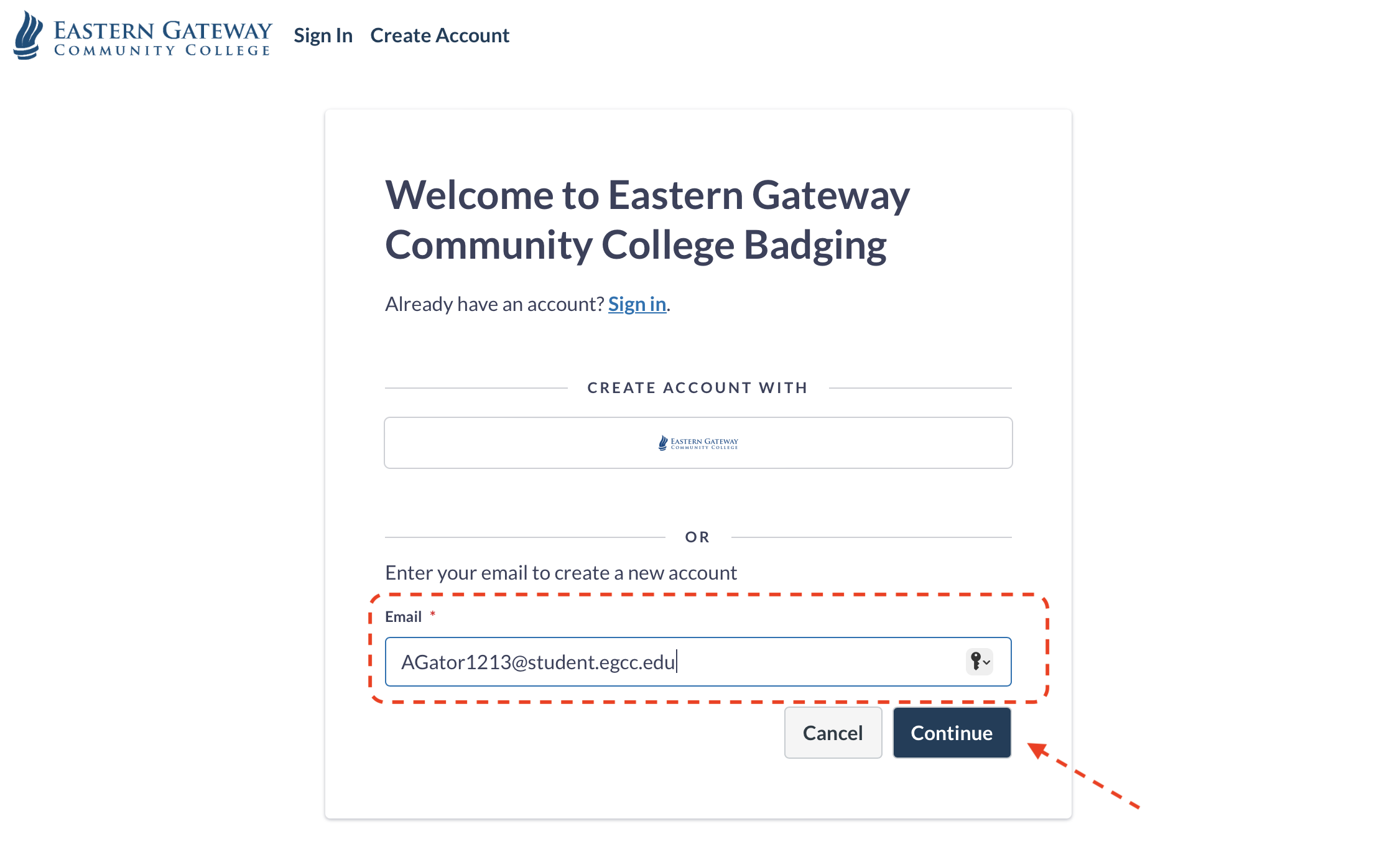Click the Eastern Gateway flame logo icon

28,35
